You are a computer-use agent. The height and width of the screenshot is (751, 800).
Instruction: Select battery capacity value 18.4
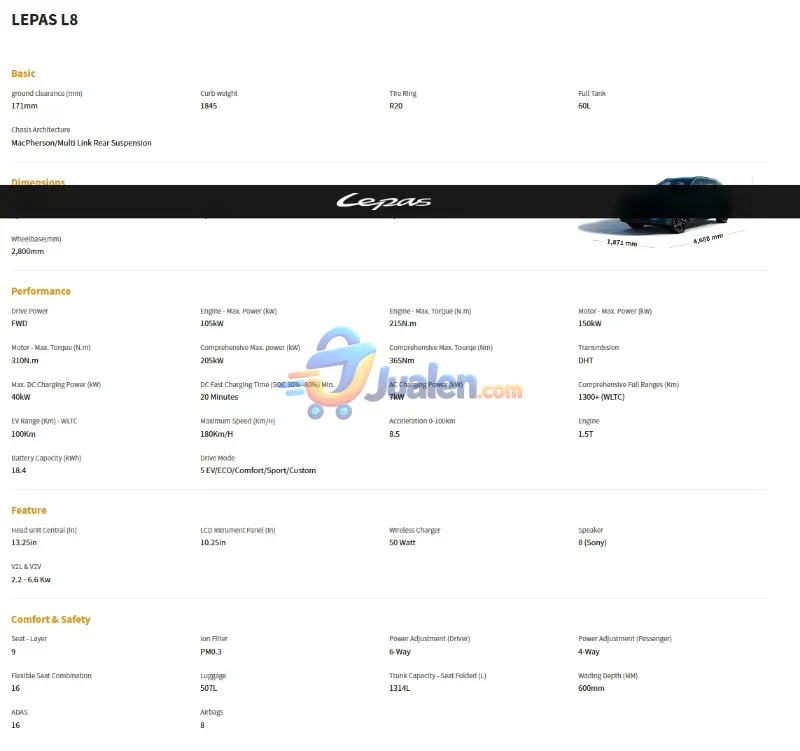19,470
